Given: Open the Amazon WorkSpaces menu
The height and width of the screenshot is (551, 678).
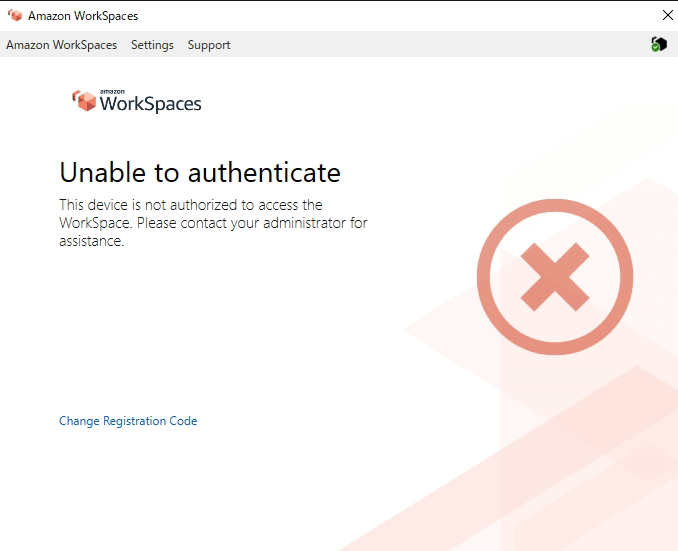Looking at the screenshot, I should coord(61,45).
